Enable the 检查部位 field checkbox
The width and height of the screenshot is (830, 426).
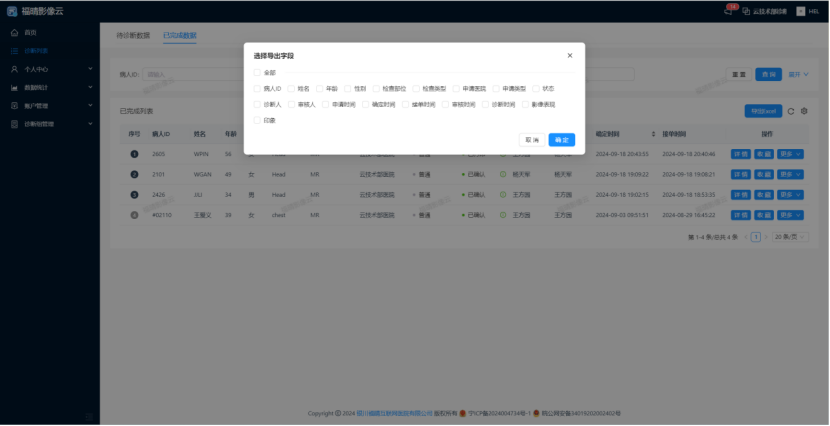pos(375,88)
